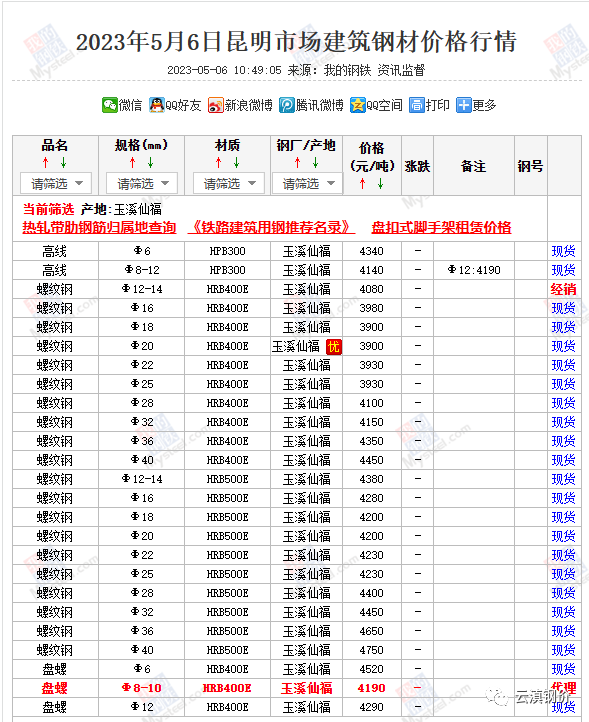This screenshot has width=589, height=722.
Task: Sort 钢厂/产地 descending with green arrow
Action: (315, 163)
